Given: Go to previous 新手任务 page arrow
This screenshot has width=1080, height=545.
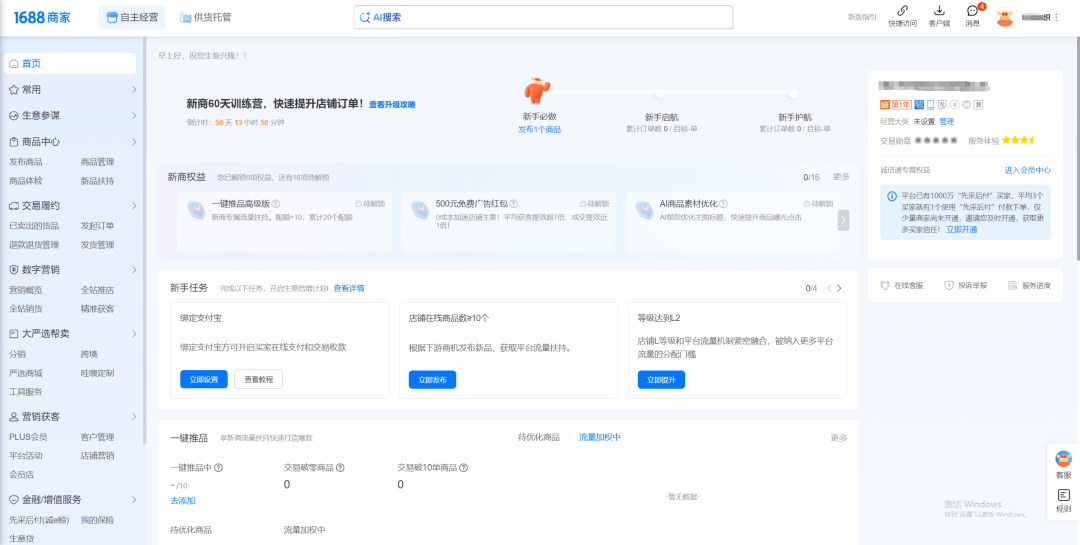Looking at the screenshot, I should point(829,289).
